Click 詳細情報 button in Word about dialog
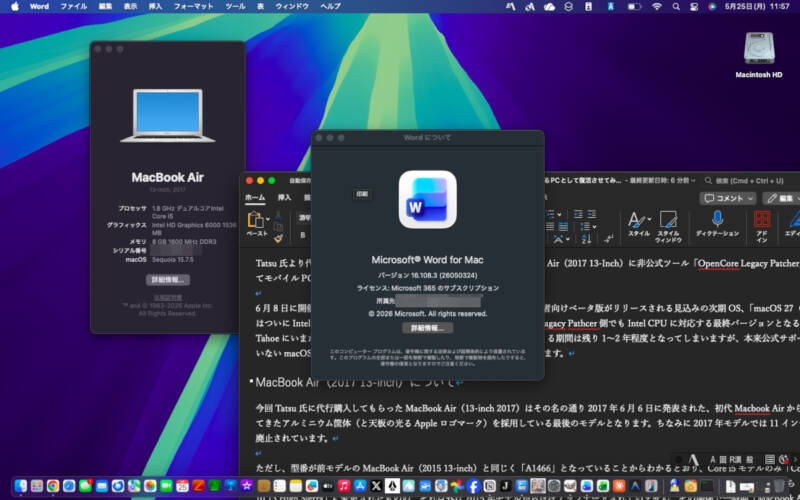The height and width of the screenshot is (500, 800). (x=427, y=328)
